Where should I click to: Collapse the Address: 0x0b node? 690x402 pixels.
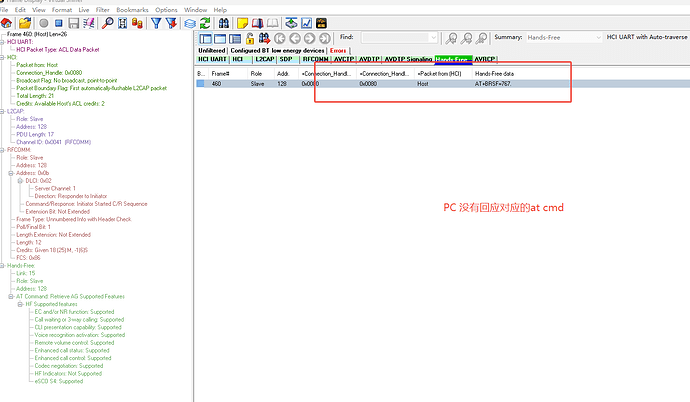11,173
